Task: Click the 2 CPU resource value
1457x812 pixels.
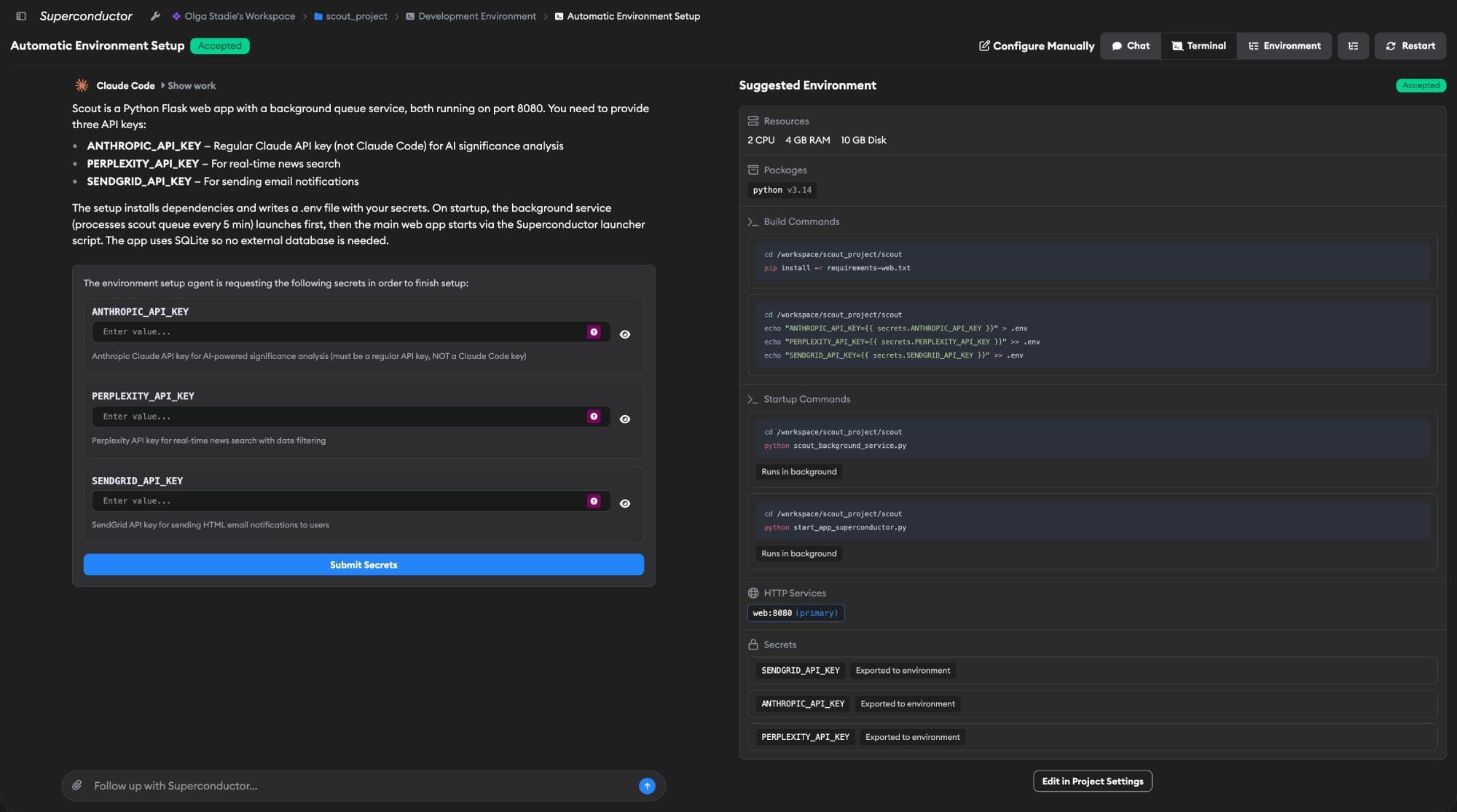Action: point(761,140)
